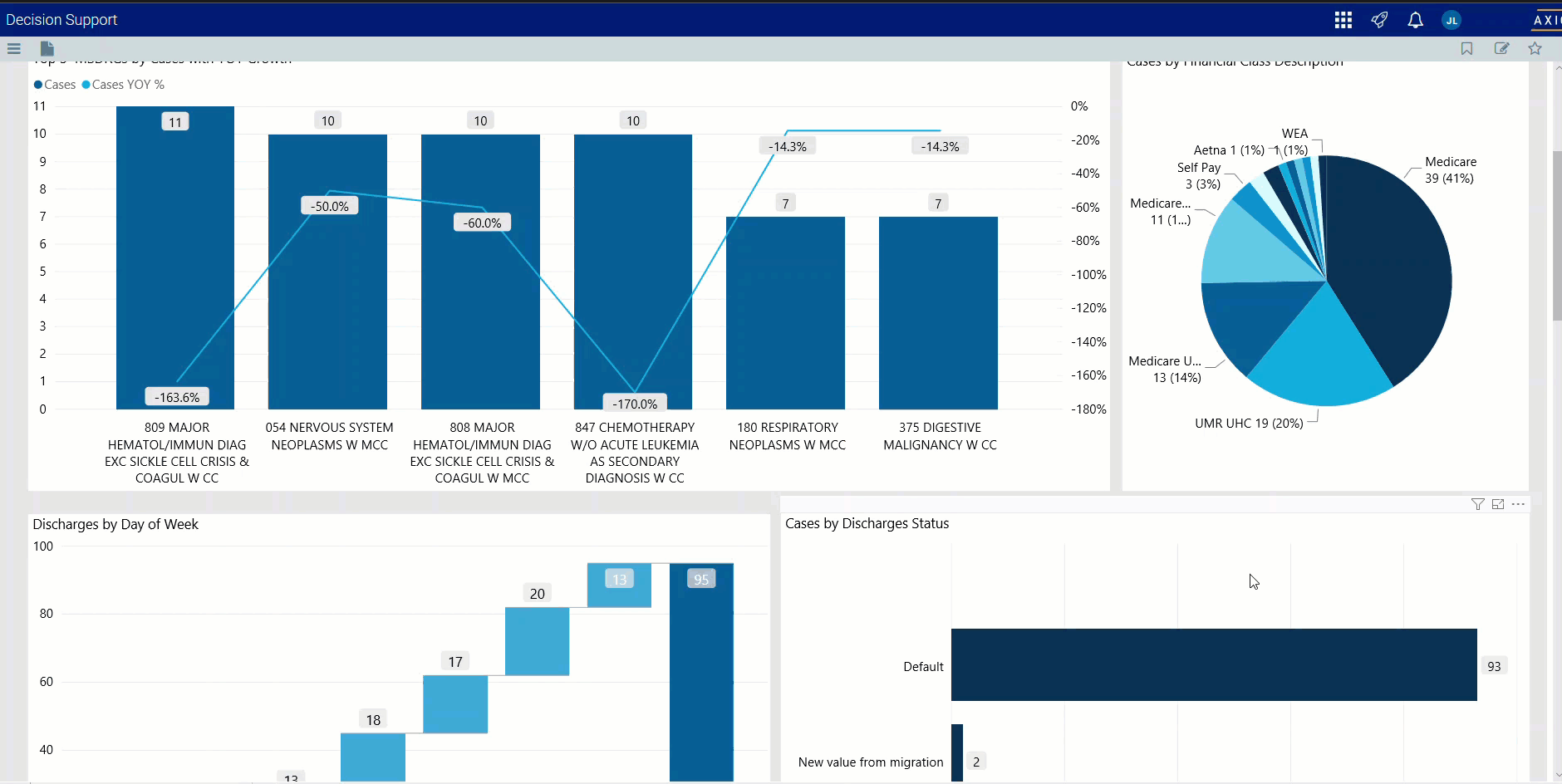This screenshot has width=1562, height=784.
Task: Click the scrollbar down arrow
Action: point(1557,776)
